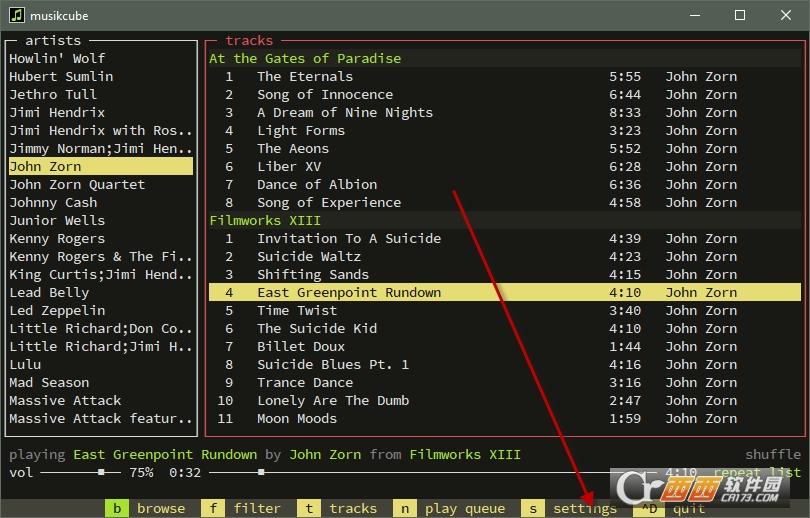Adjust the volume slider handle

101,472
